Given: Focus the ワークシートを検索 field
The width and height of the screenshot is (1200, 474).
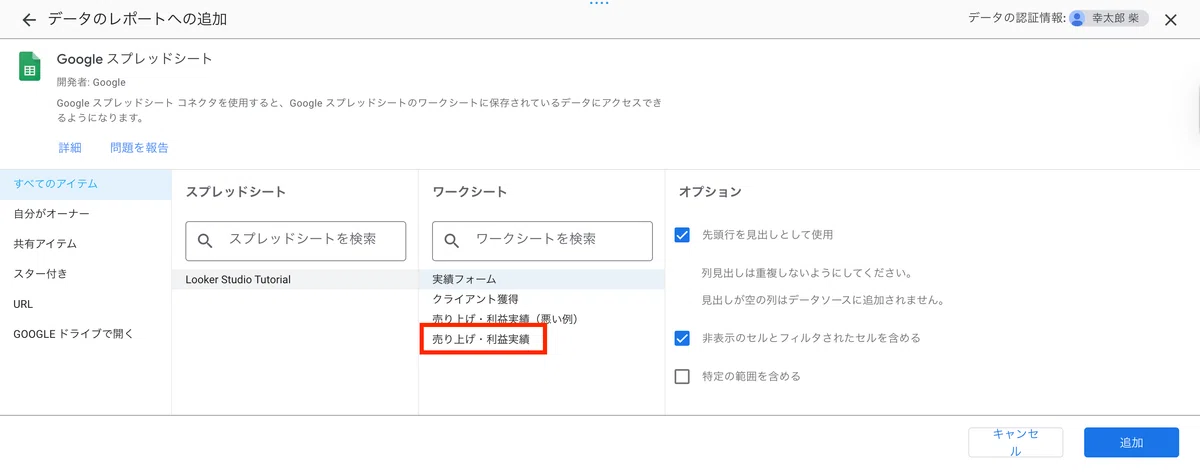Looking at the screenshot, I should click(542, 241).
